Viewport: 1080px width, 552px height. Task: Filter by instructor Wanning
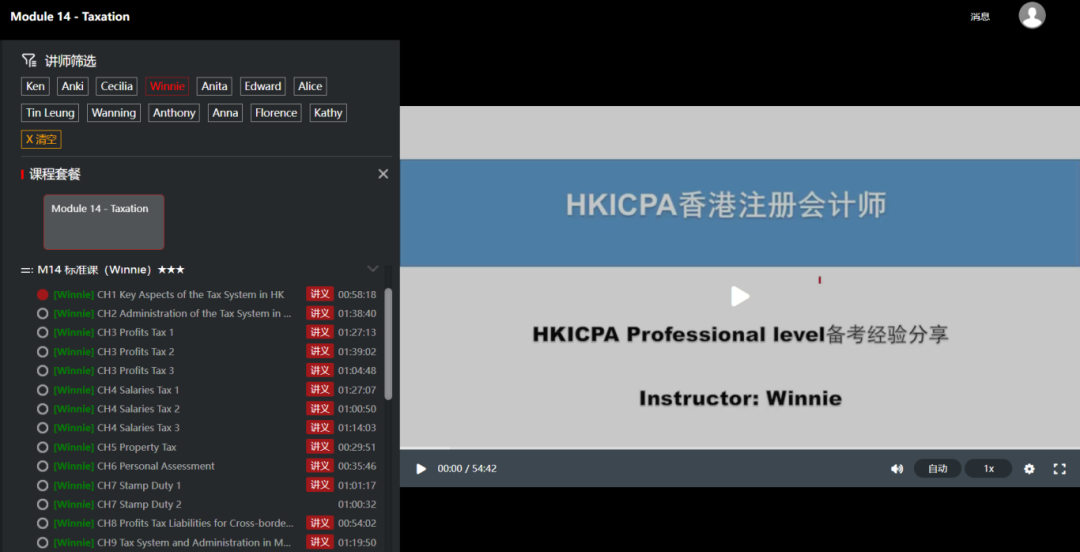coord(114,113)
